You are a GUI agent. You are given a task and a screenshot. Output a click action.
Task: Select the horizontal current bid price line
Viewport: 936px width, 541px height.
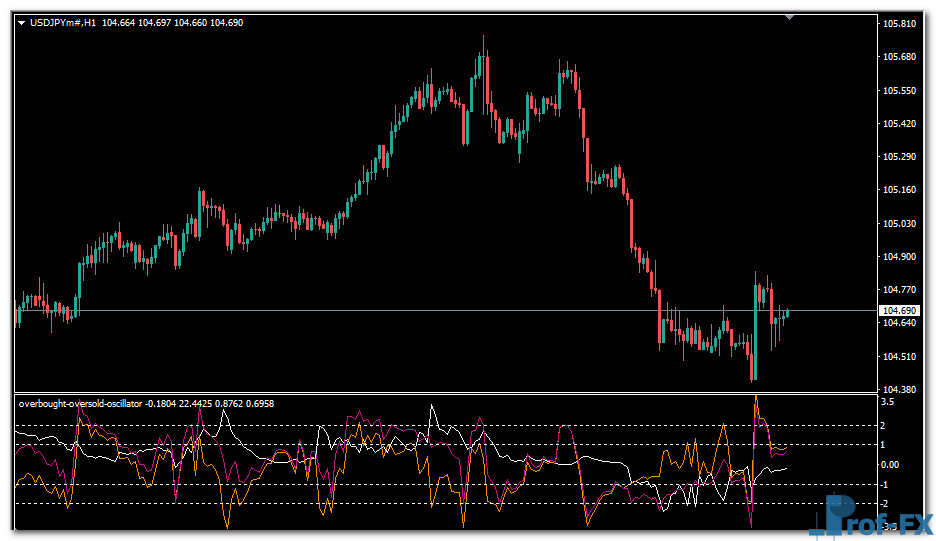point(400,311)
